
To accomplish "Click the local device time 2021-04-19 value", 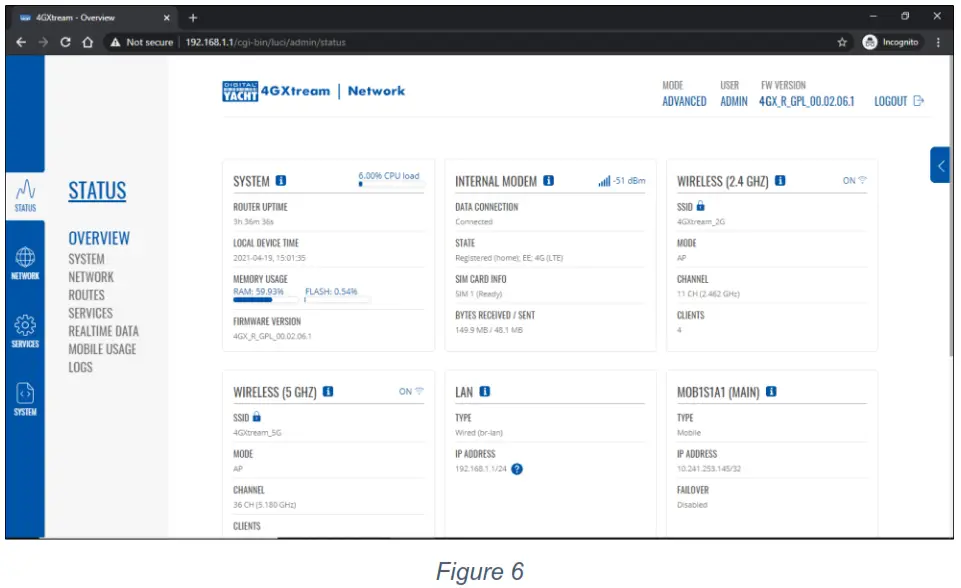I will [269, 258].
